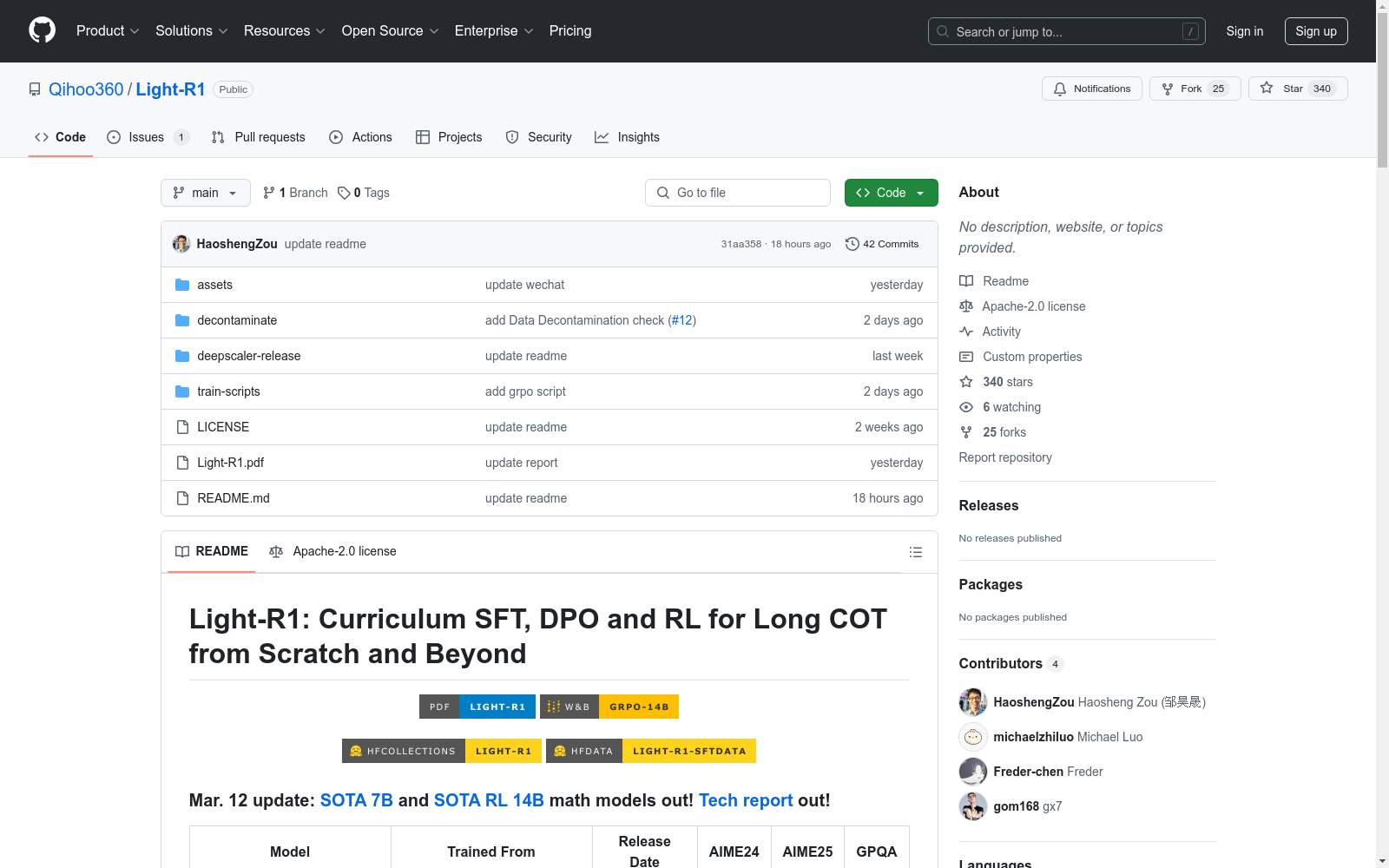Expand the Open Source menu
Viewport: 1389px width, 868px height.
coord(391,31)
